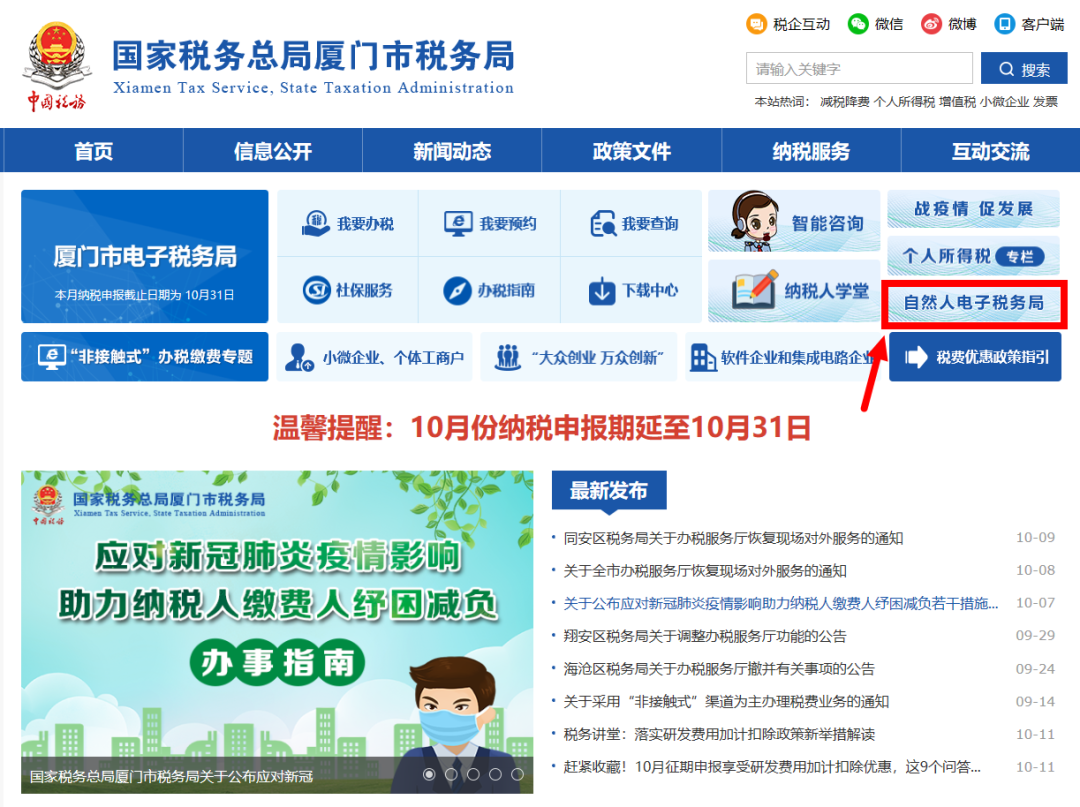
Task: Click the people group icon for 大众创业 万众创新
Action: pyautogui.click(x=508, y=357)
